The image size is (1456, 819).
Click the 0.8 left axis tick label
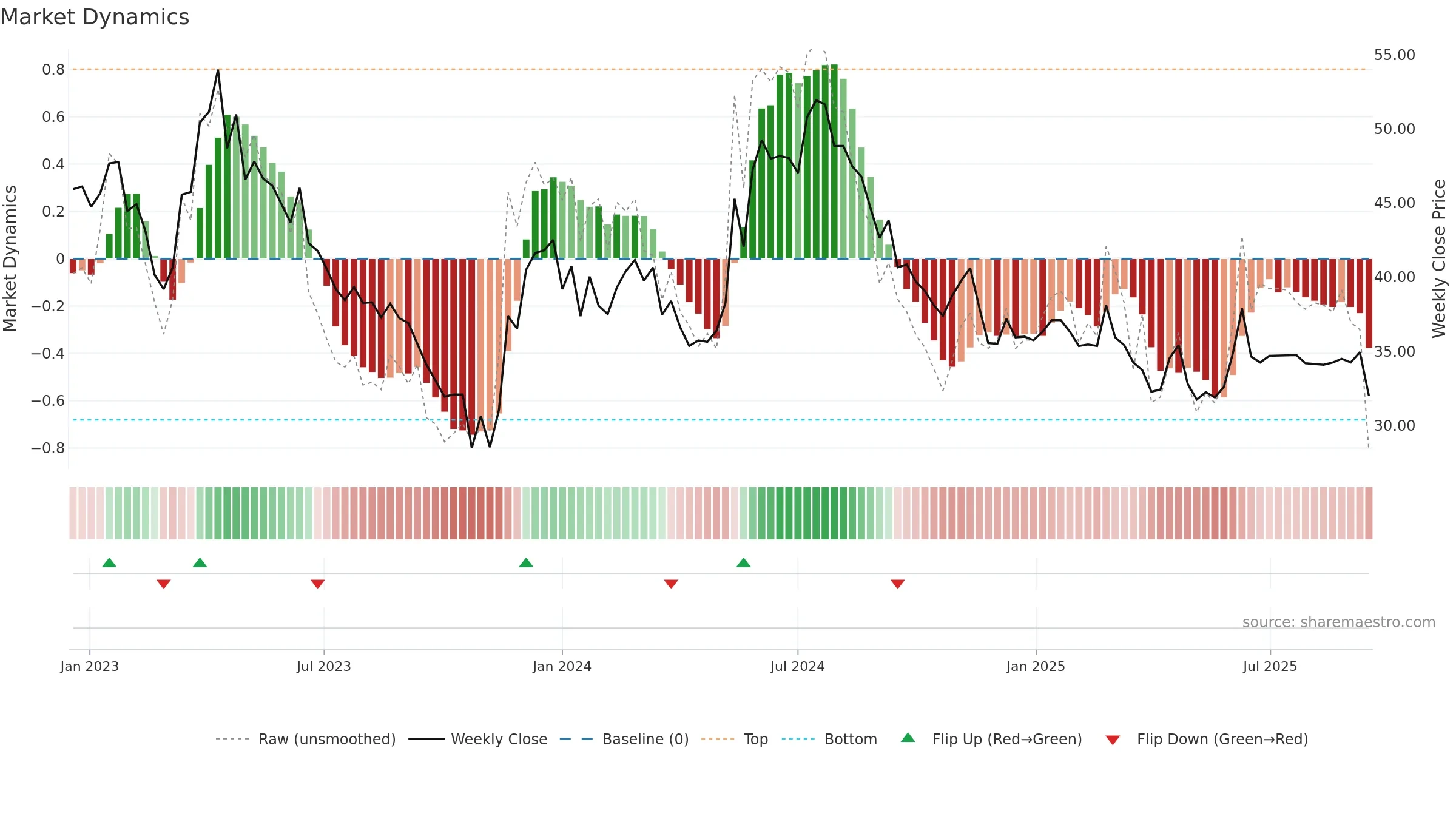(53, 70)
